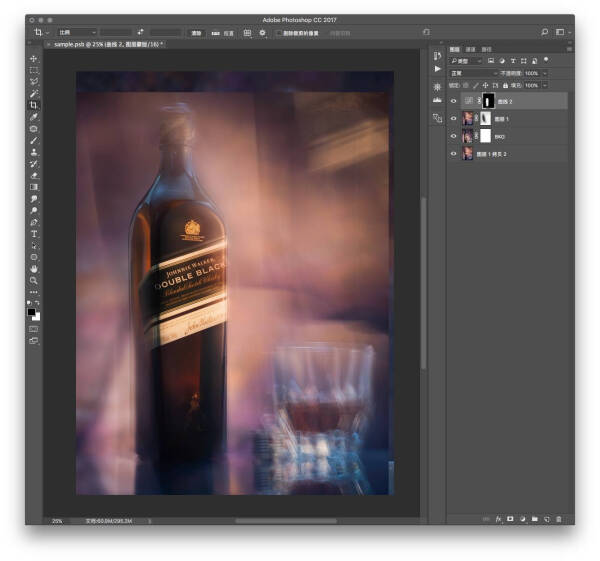
Task: Hide the top curves 2 adjustment layer
Action: coord(453,101)
